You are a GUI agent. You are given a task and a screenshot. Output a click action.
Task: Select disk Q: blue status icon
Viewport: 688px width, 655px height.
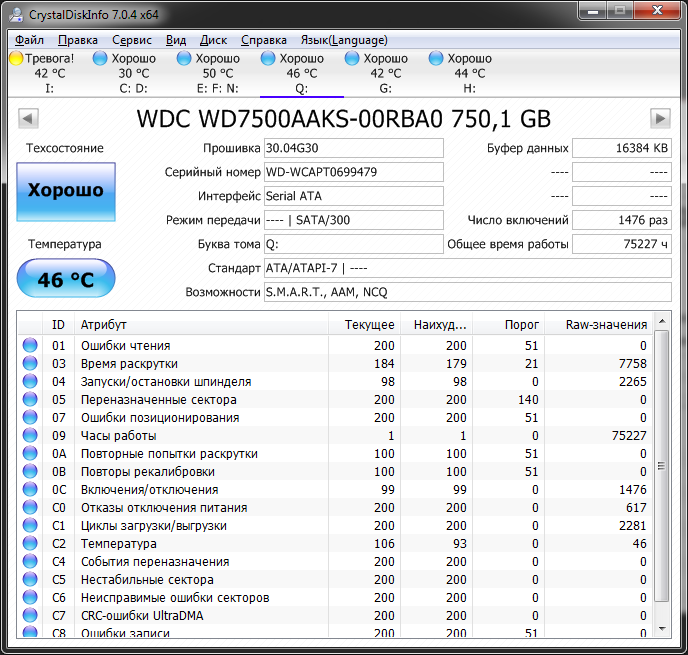click(268, 58)
